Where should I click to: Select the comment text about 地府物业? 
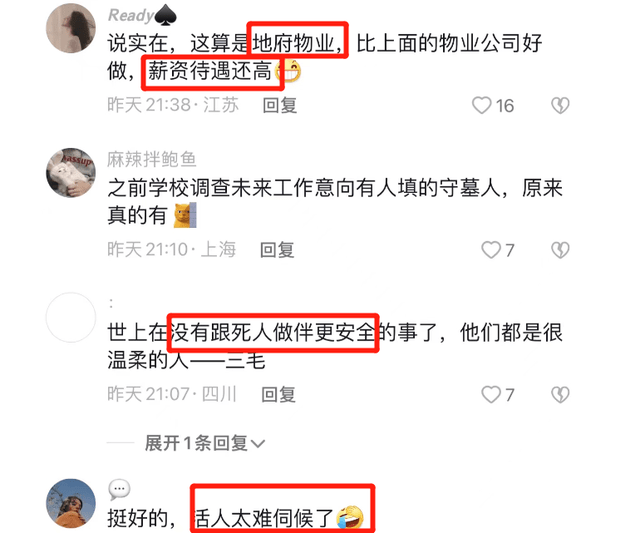(324, 57)
